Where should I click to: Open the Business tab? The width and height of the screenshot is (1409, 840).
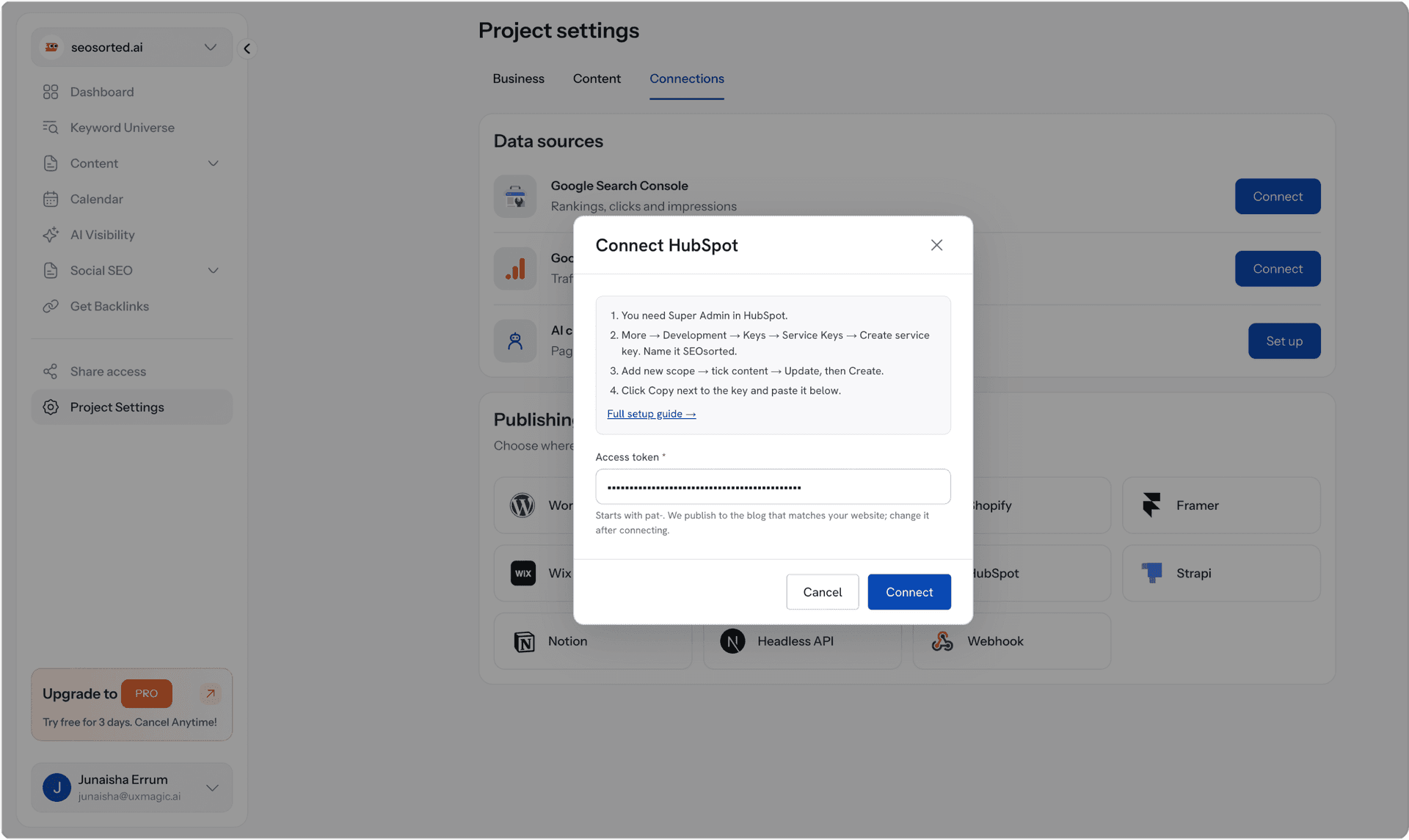point(518,78)
